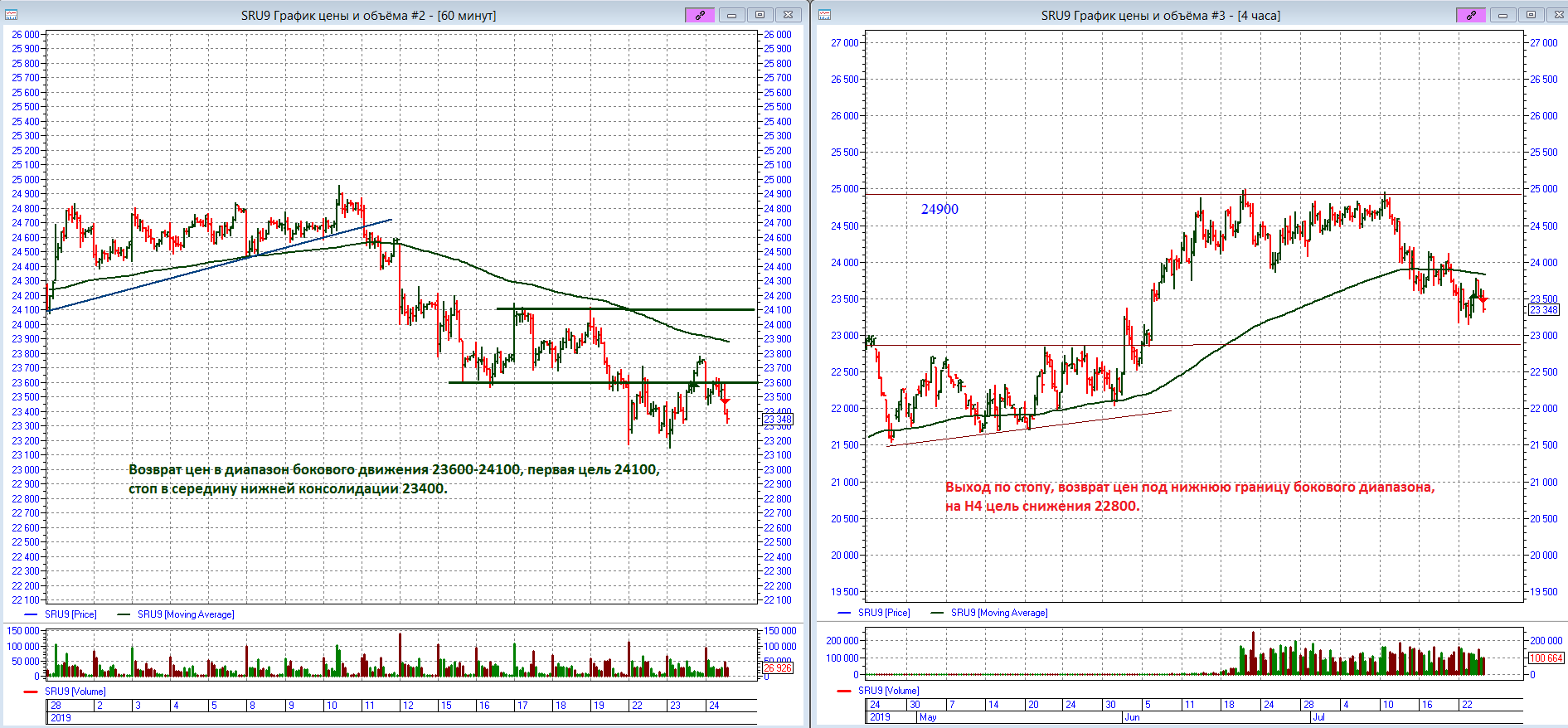This screenshot has width=1568, height=728.
Task: Maximize the 4-hour chart window
Action: (x=1531, y=15)
